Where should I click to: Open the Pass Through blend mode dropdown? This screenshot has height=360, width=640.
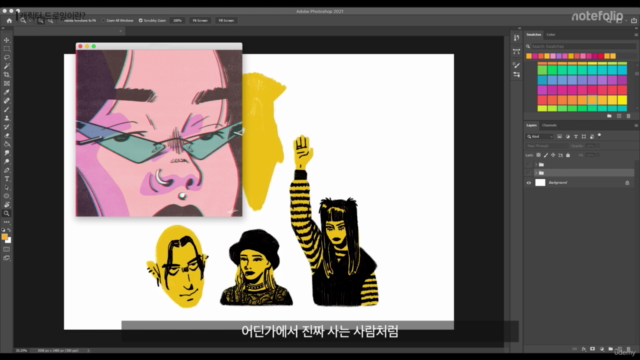[547, 146]
